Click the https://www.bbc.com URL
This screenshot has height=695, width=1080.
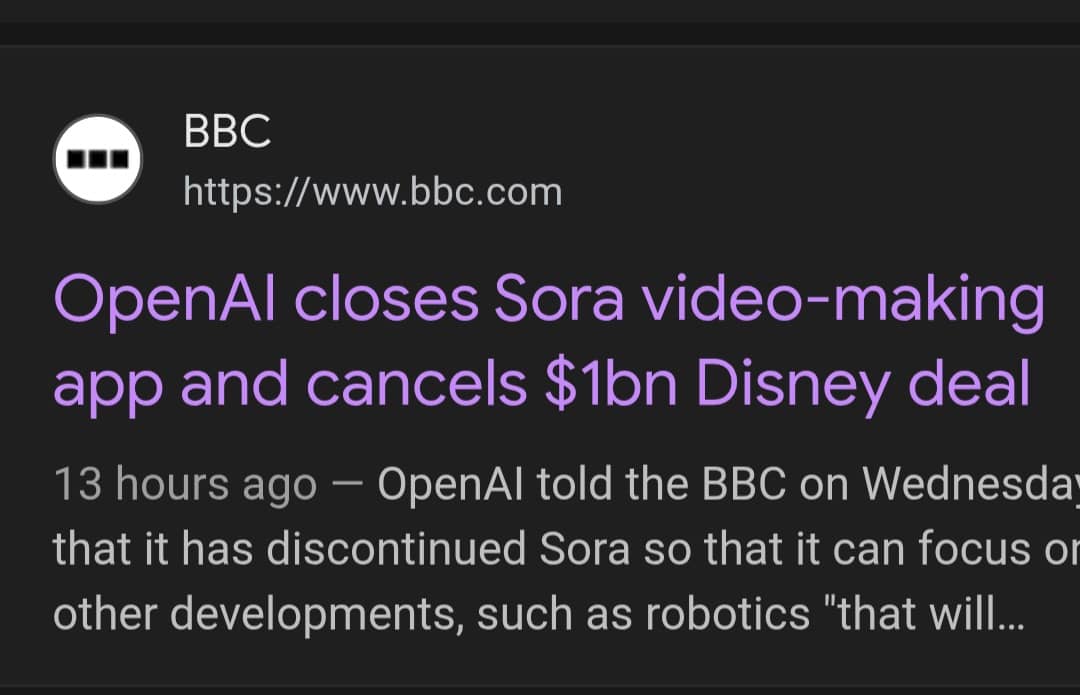(372, 191)
